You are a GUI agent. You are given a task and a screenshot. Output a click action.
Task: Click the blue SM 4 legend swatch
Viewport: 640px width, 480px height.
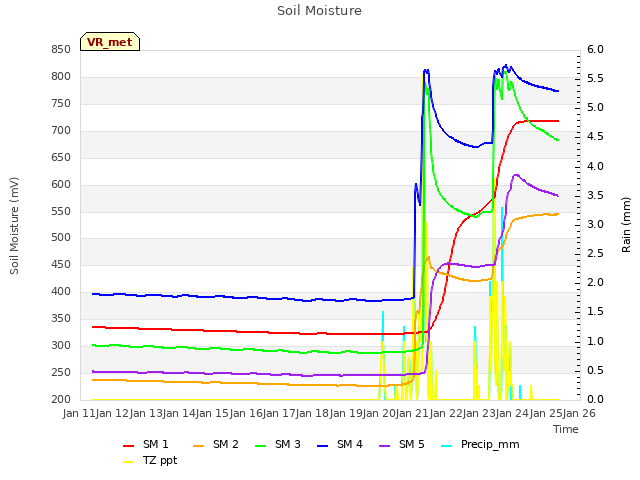[323, 446]
